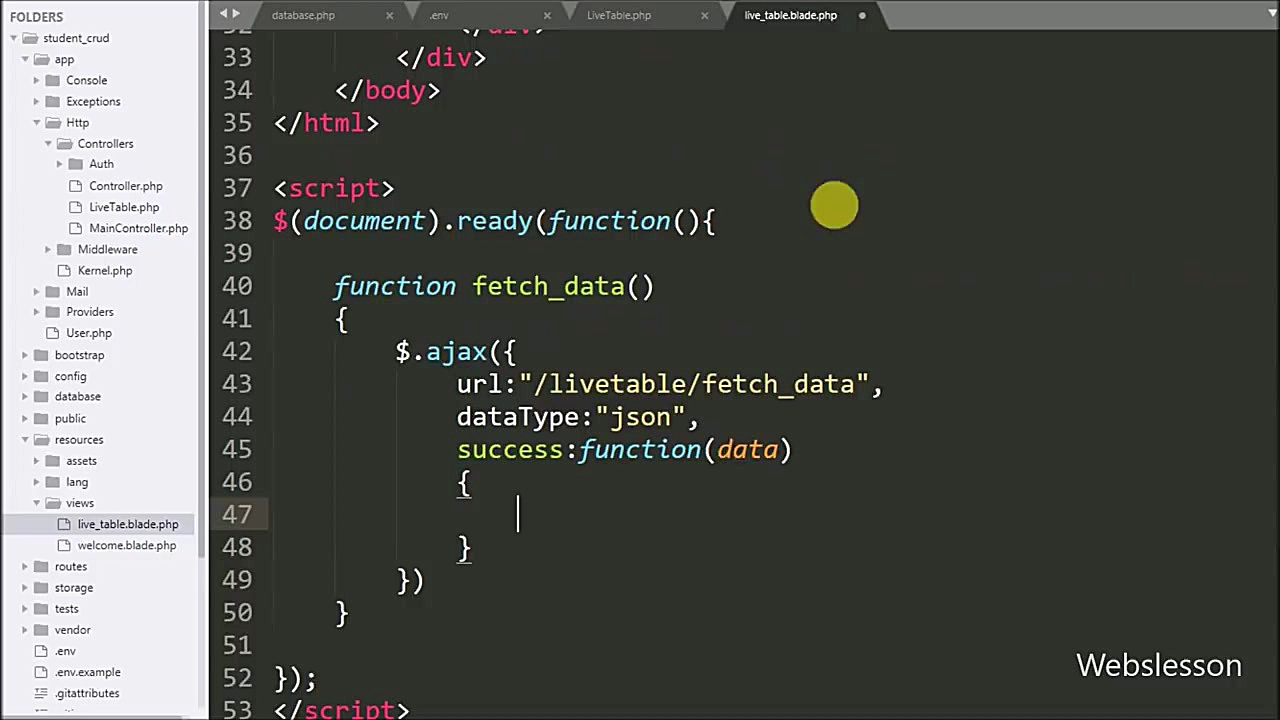Close the database.php tab
This screenshot has width=1280, height=720.
click(x=390, y=15)
